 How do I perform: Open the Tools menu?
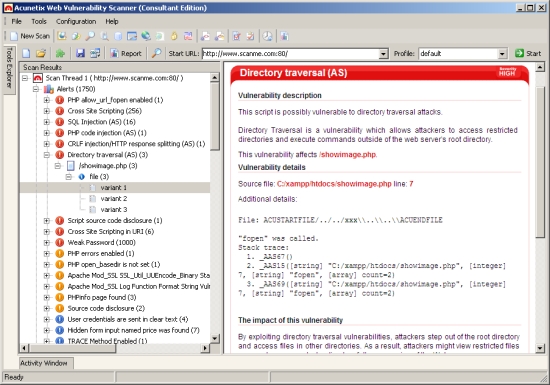click(39, 21)
